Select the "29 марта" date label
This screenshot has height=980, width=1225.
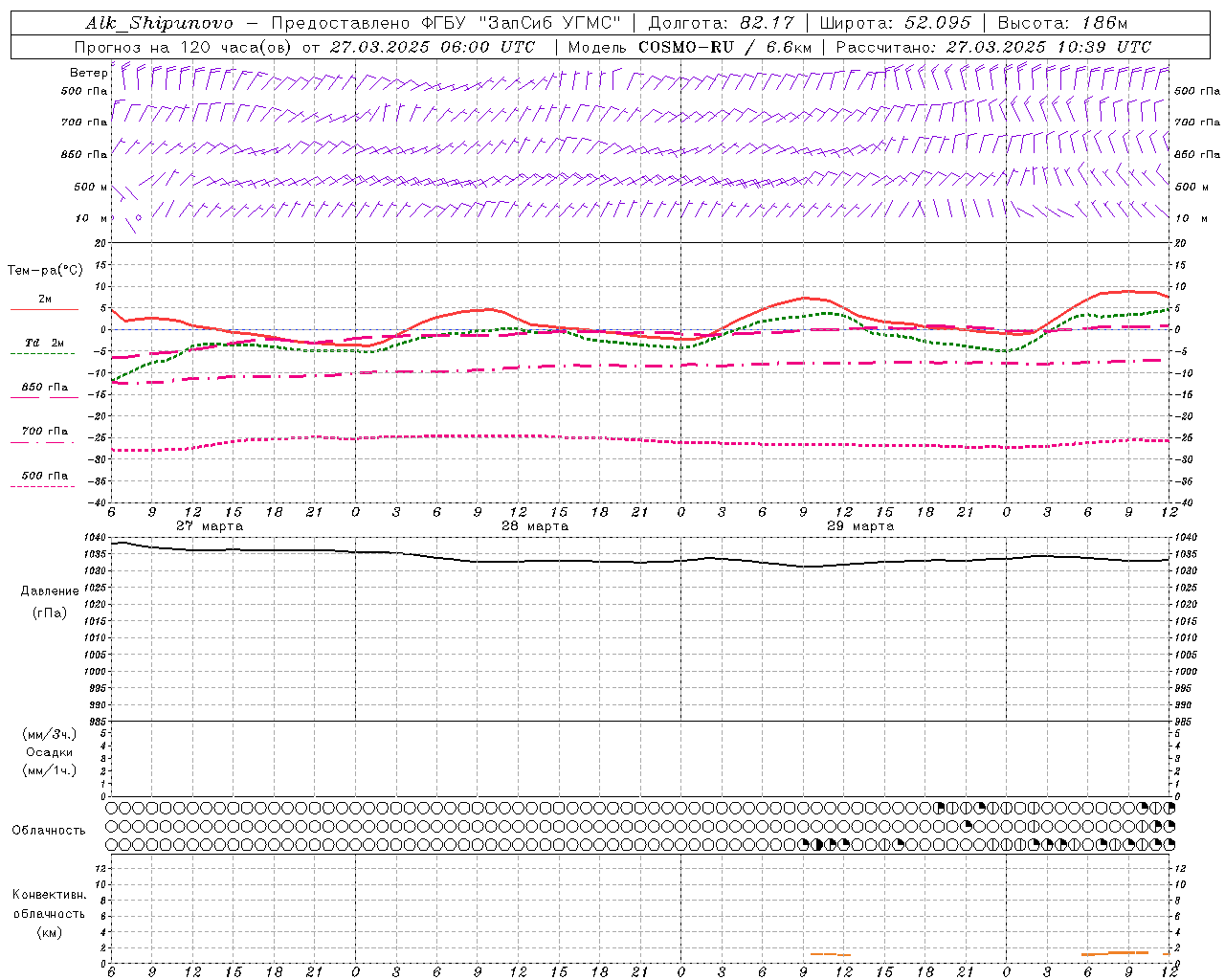860,526
